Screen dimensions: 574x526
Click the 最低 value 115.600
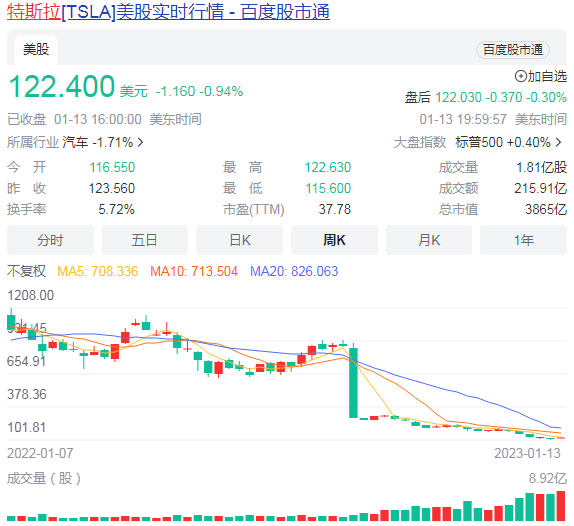pos(328,189)
